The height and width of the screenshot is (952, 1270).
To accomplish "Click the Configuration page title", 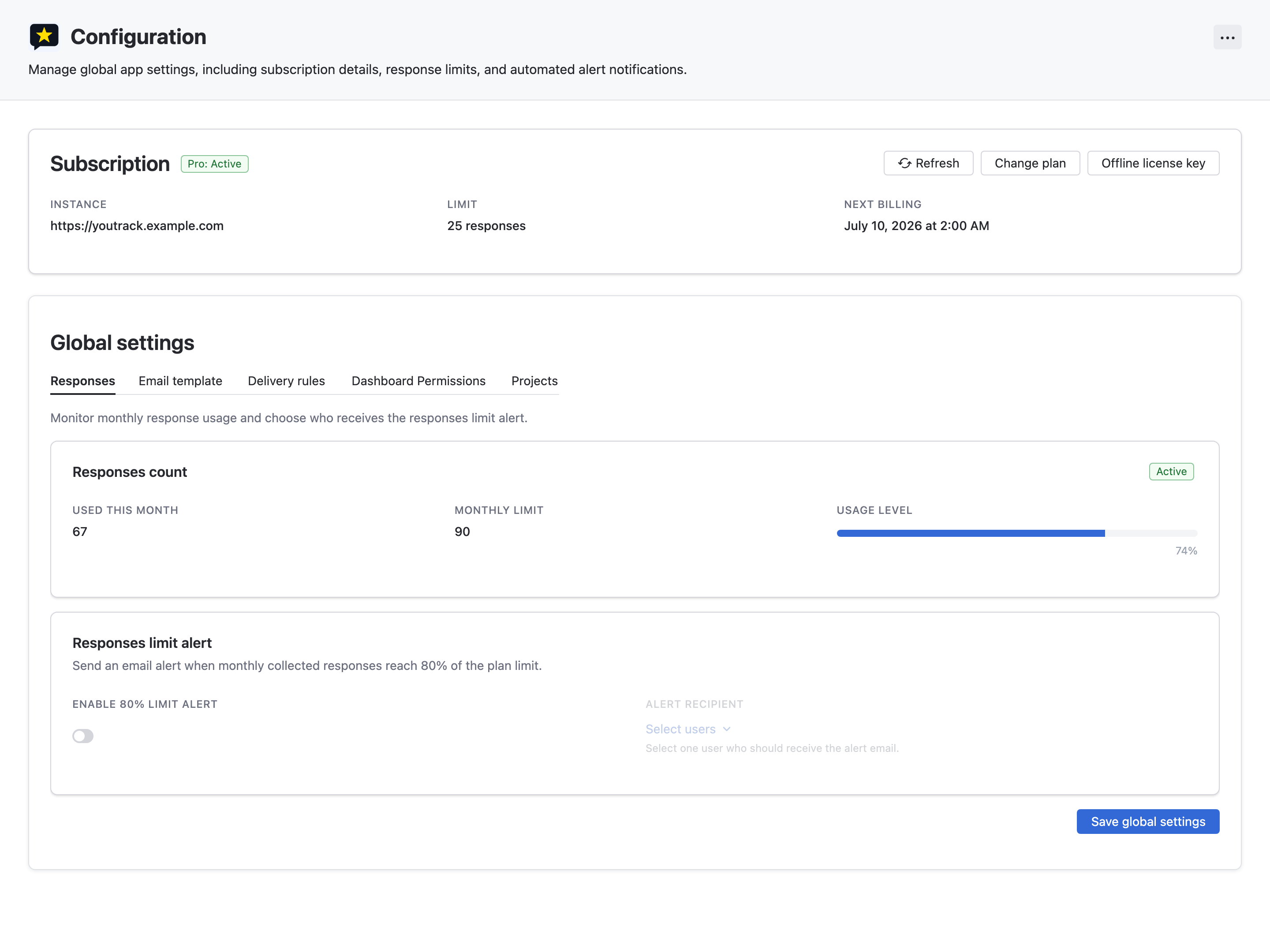I will click(x=138, y=37).
